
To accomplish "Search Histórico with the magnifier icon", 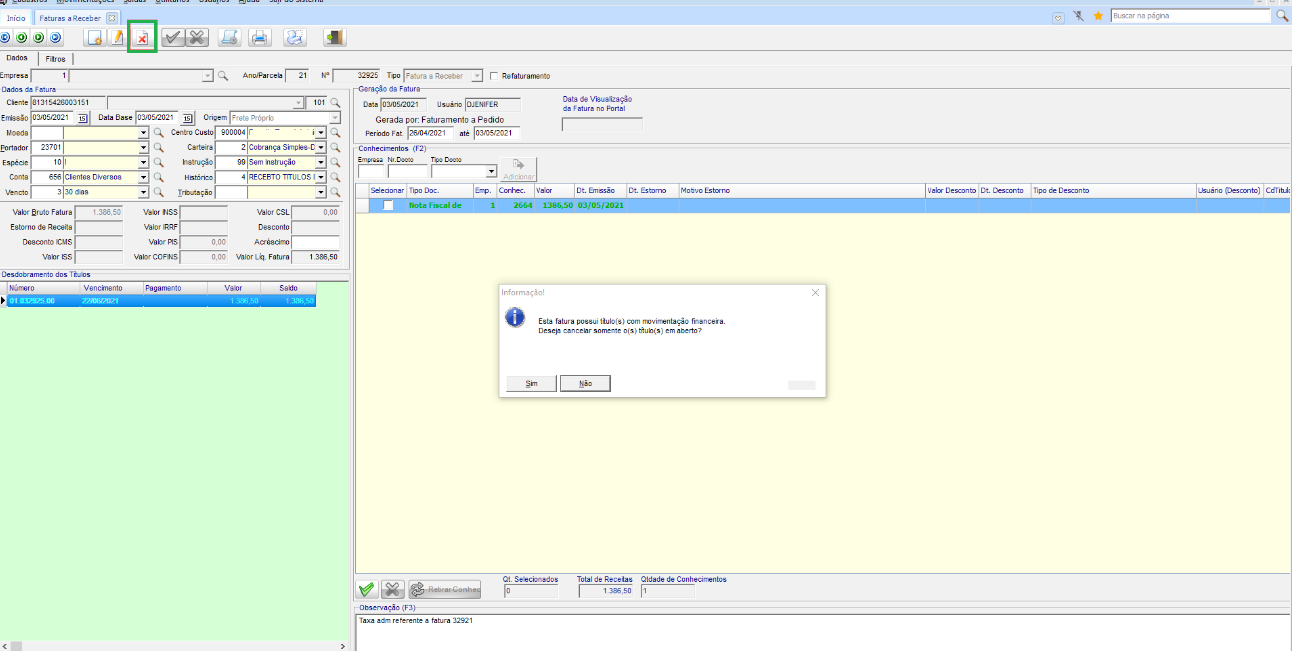I will coord(336,178).
